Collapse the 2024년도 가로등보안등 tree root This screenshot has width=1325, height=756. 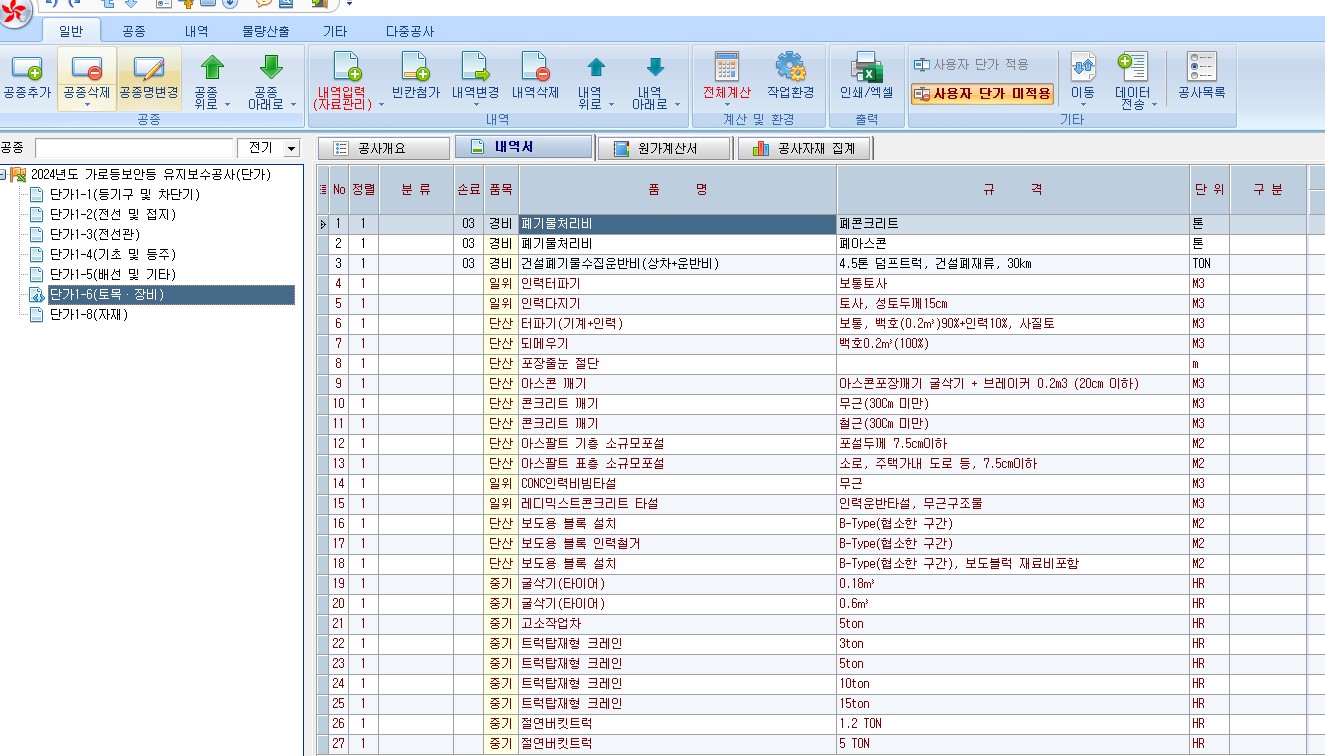pyautogui.click(x=4, y=174)
